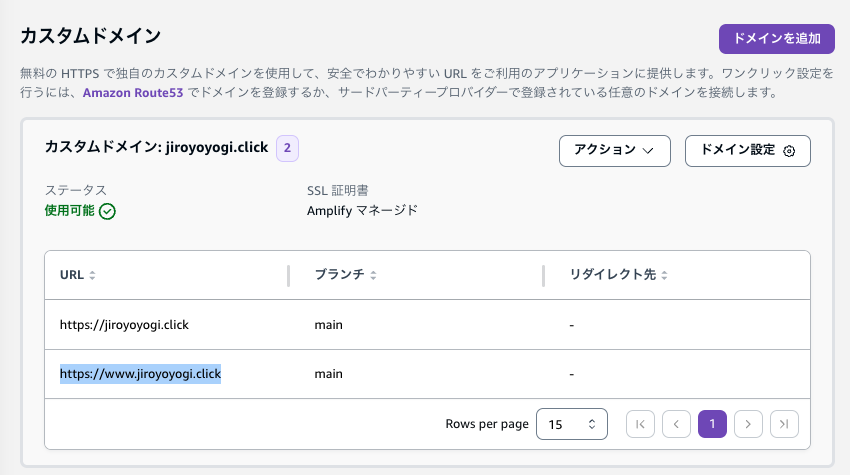The width and height of the screenshot is (850, 475).
Task: Click the subdomain count badge showing 2
Action: coord(288,148)
